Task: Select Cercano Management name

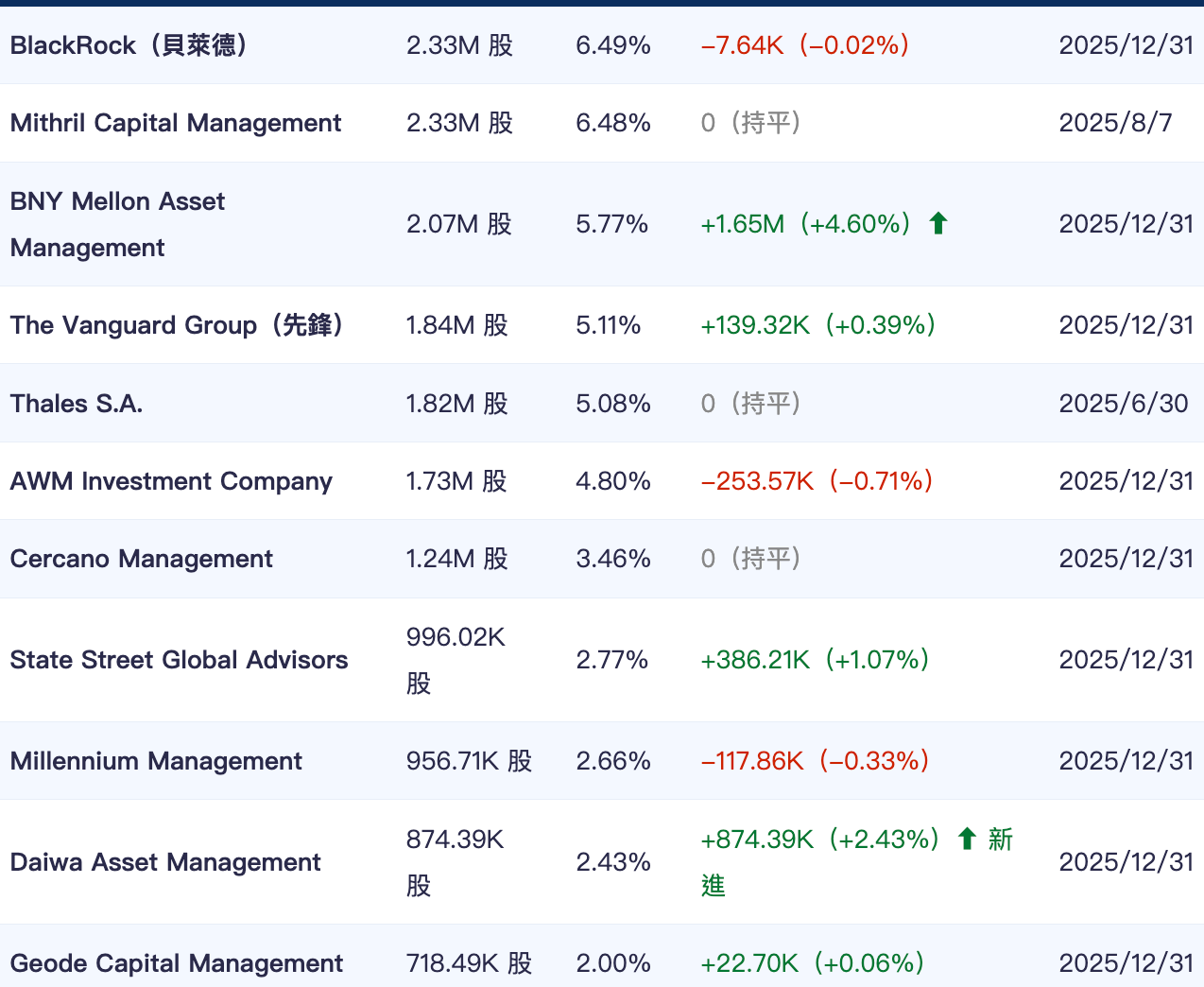Action: [x=142, y=559]
